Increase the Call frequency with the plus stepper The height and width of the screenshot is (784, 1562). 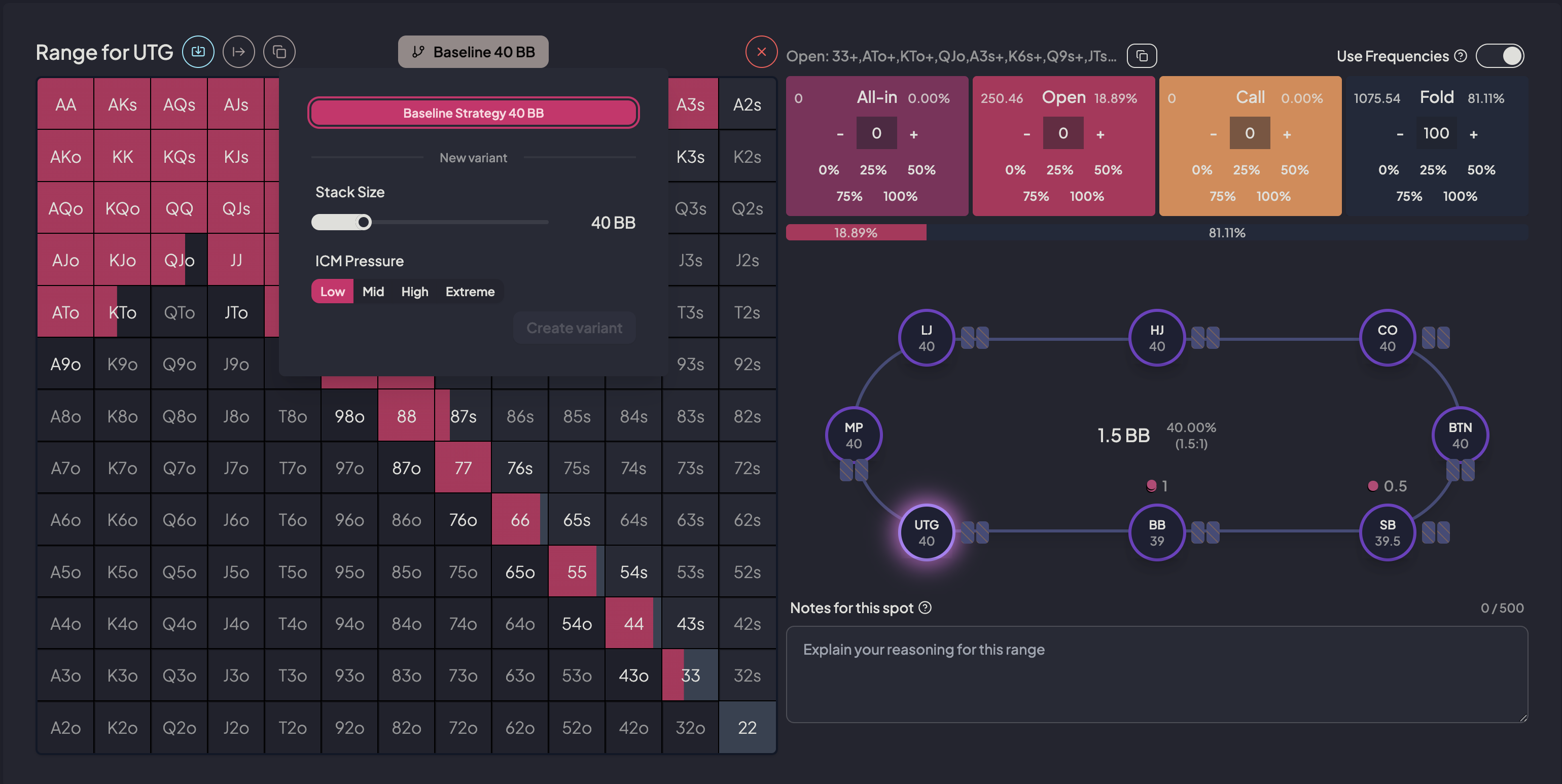1287,134
